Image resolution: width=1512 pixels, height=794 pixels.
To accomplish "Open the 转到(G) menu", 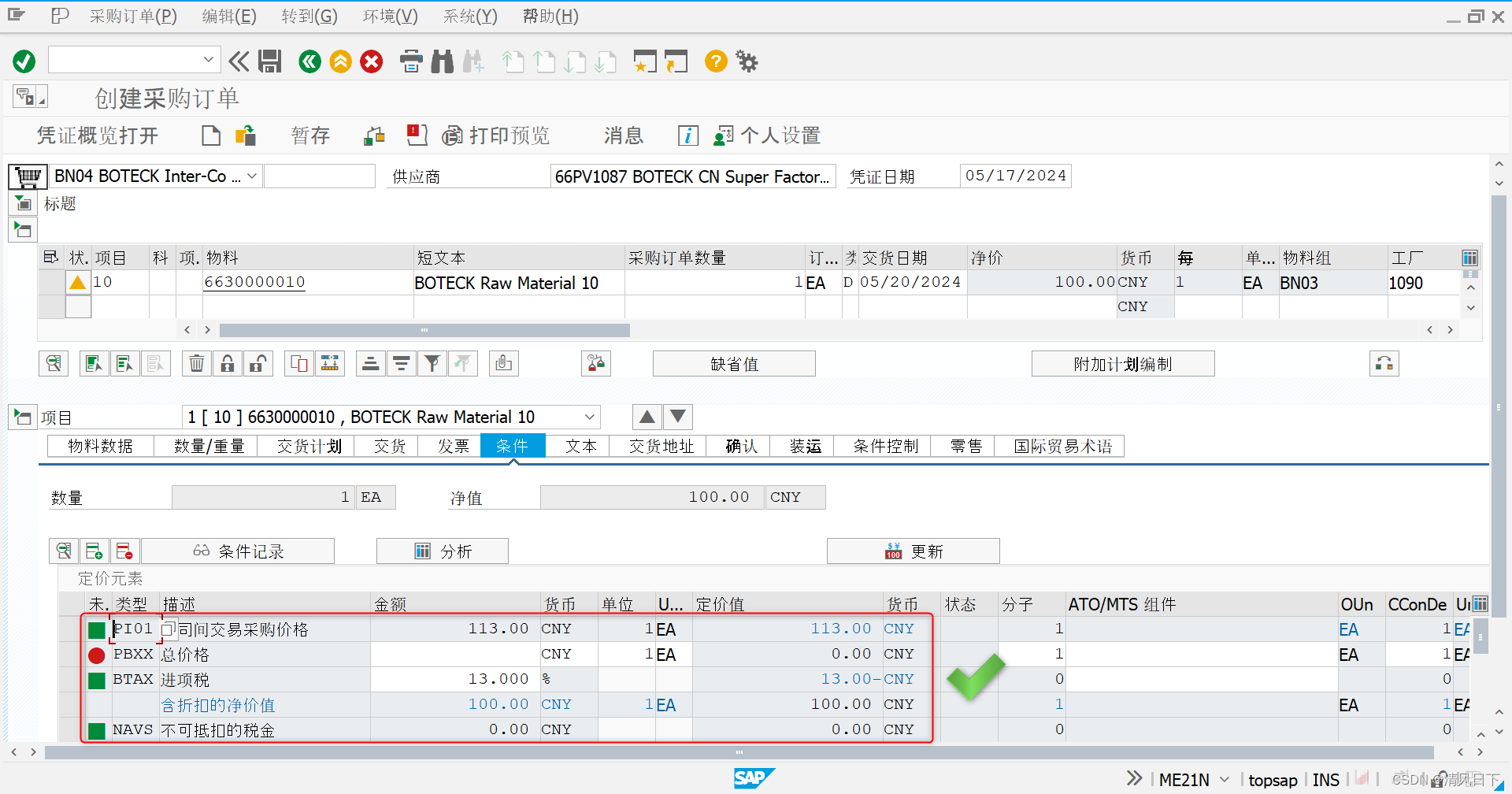I will 309,16.
